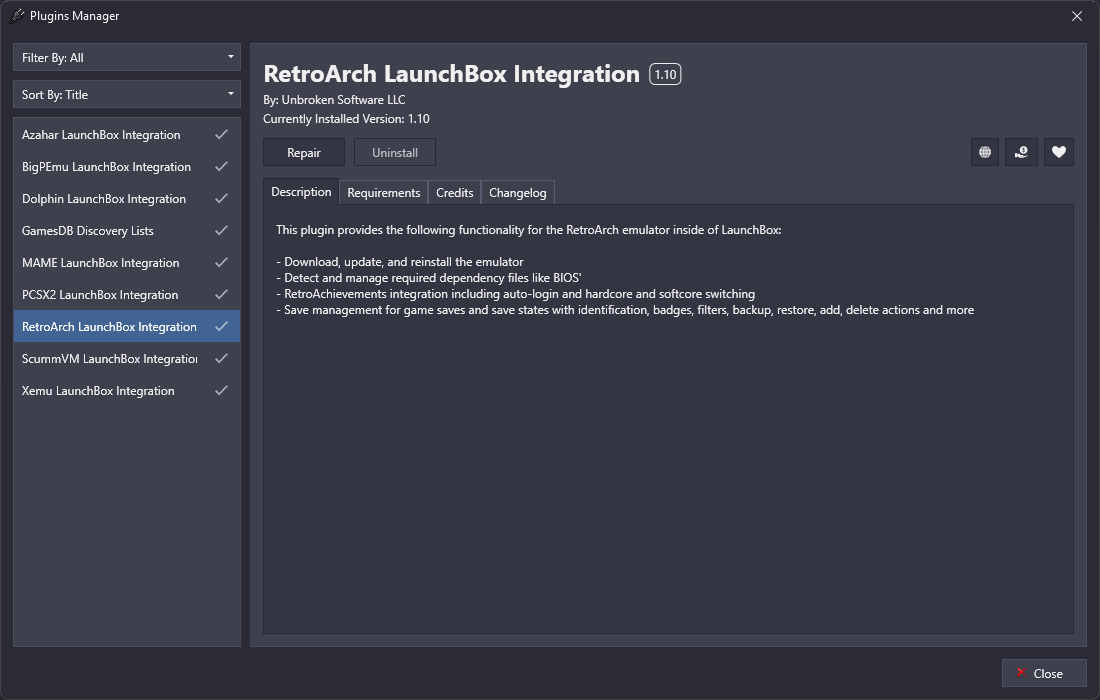Click the donate hand-with-coin icon
1100x700 pixels.
pyautogui.click(x=1021, y=152)
